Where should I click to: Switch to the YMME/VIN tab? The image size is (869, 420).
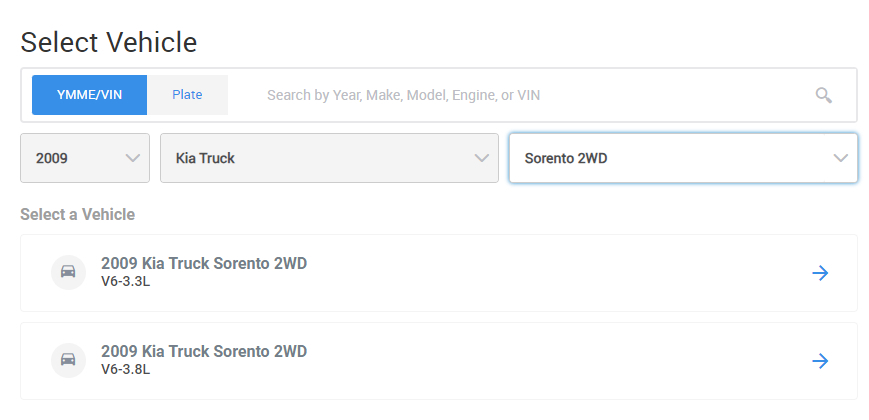tap(89, 95)
